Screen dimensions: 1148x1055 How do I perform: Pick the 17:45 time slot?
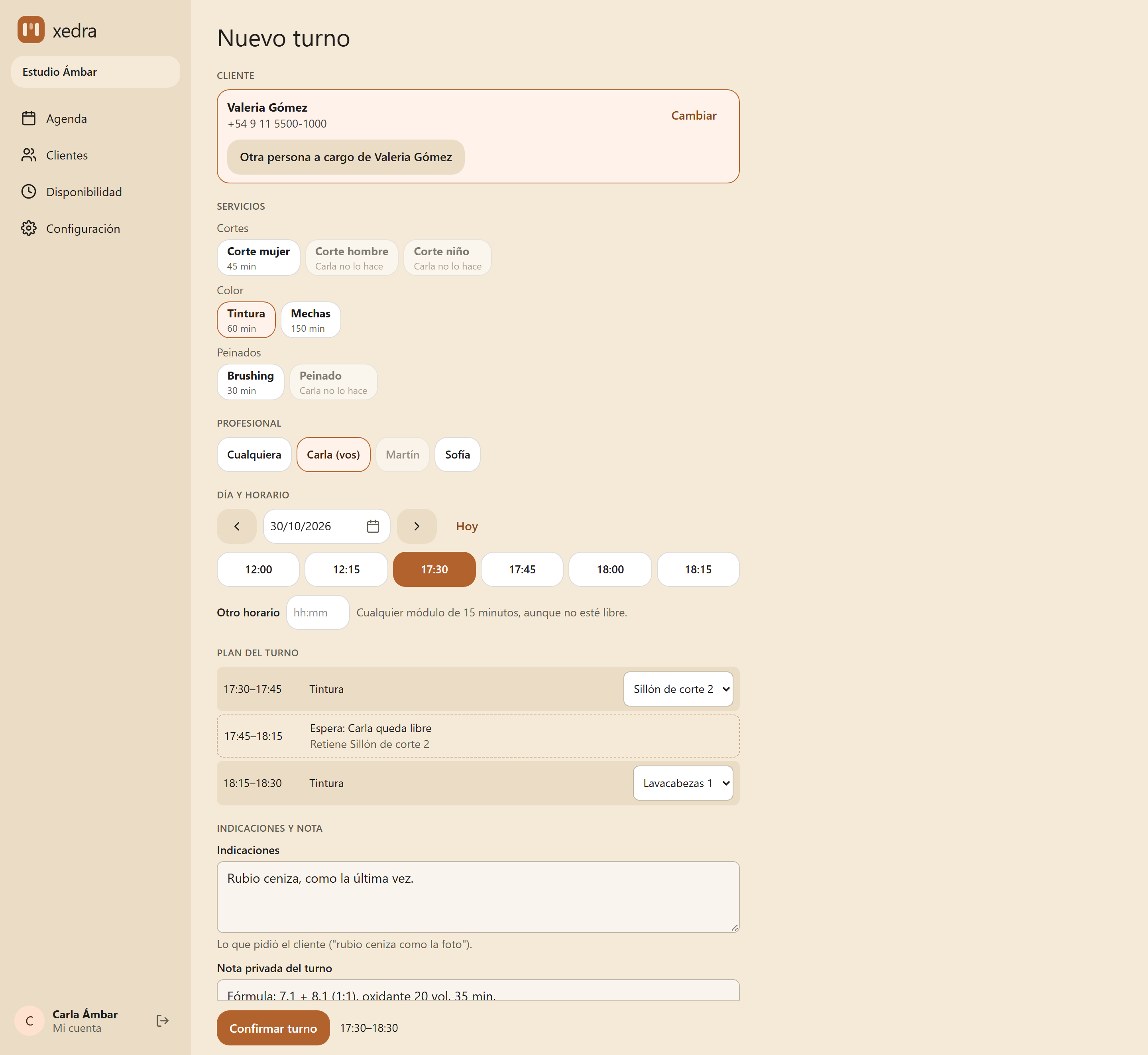(522, 569)
